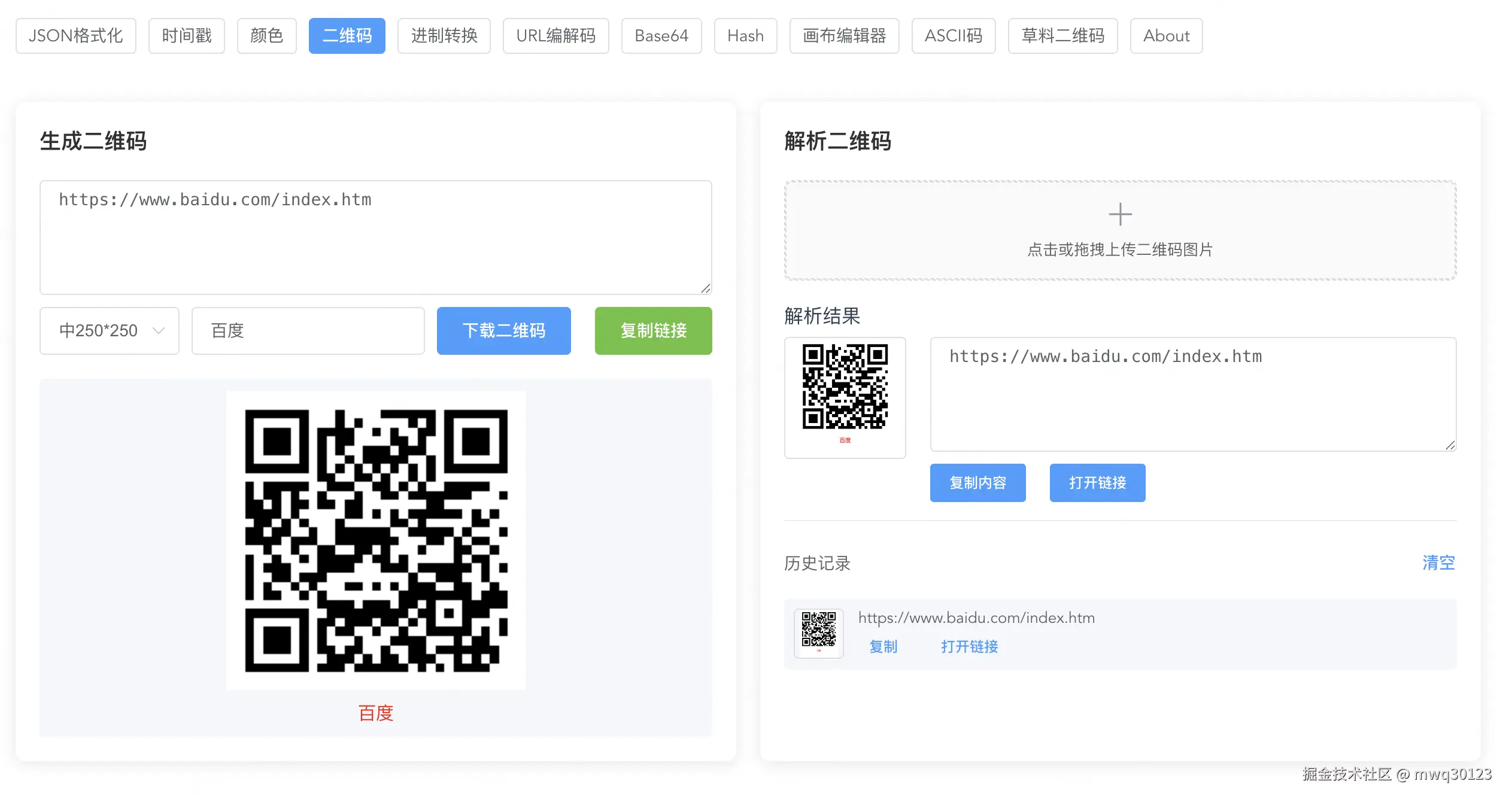Click the 生成二维码 heading
Viewport: 1512px width, 803px height.
[x=93, y=142]
